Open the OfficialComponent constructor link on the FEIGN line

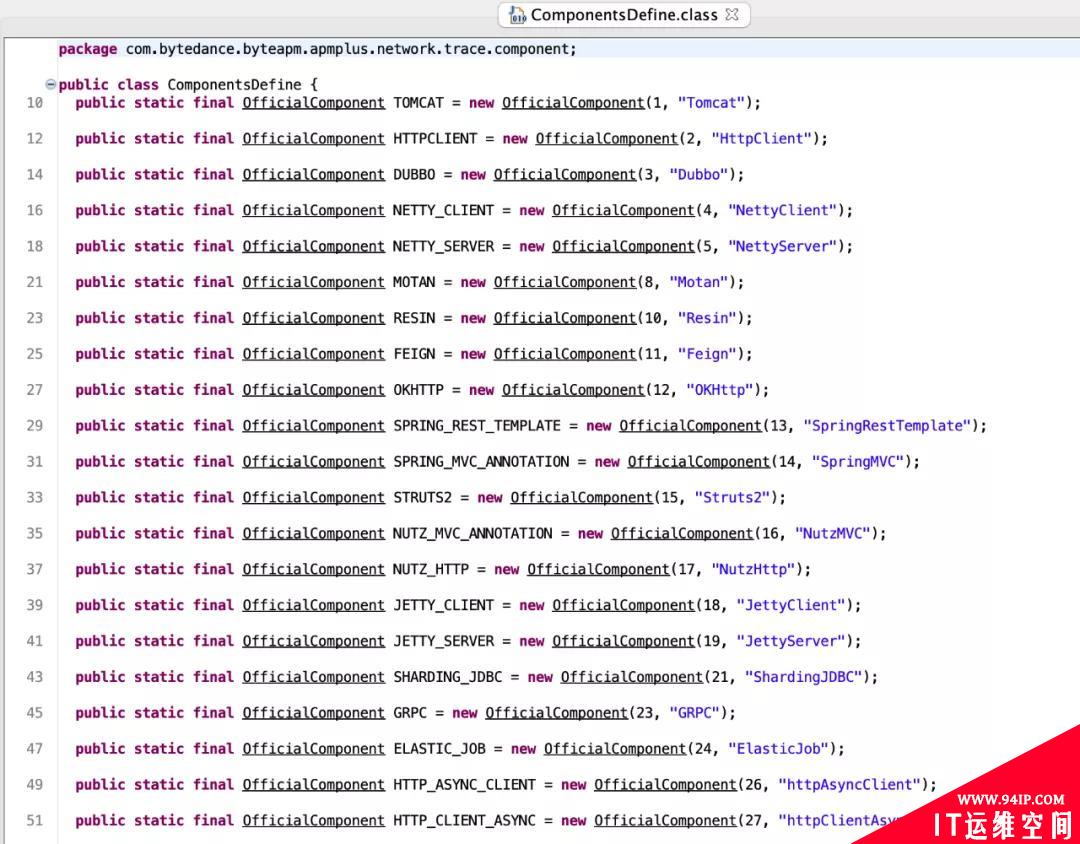pos(565,354)
